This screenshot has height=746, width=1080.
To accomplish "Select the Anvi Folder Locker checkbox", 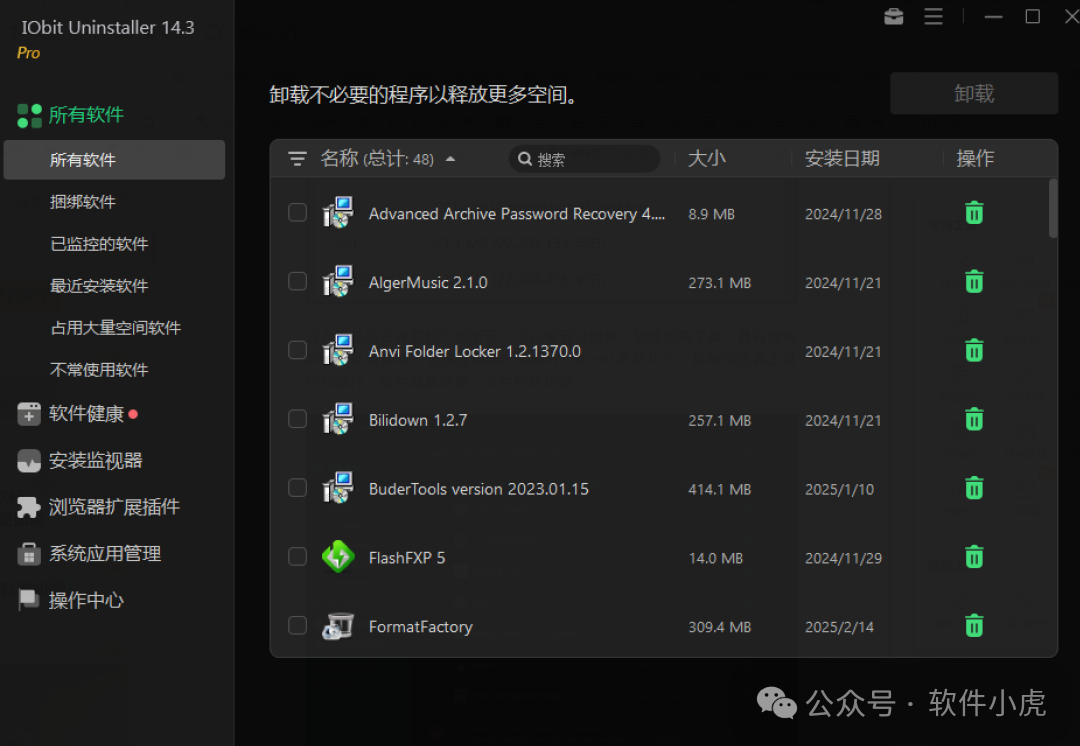I will click(x=298, y=350).
